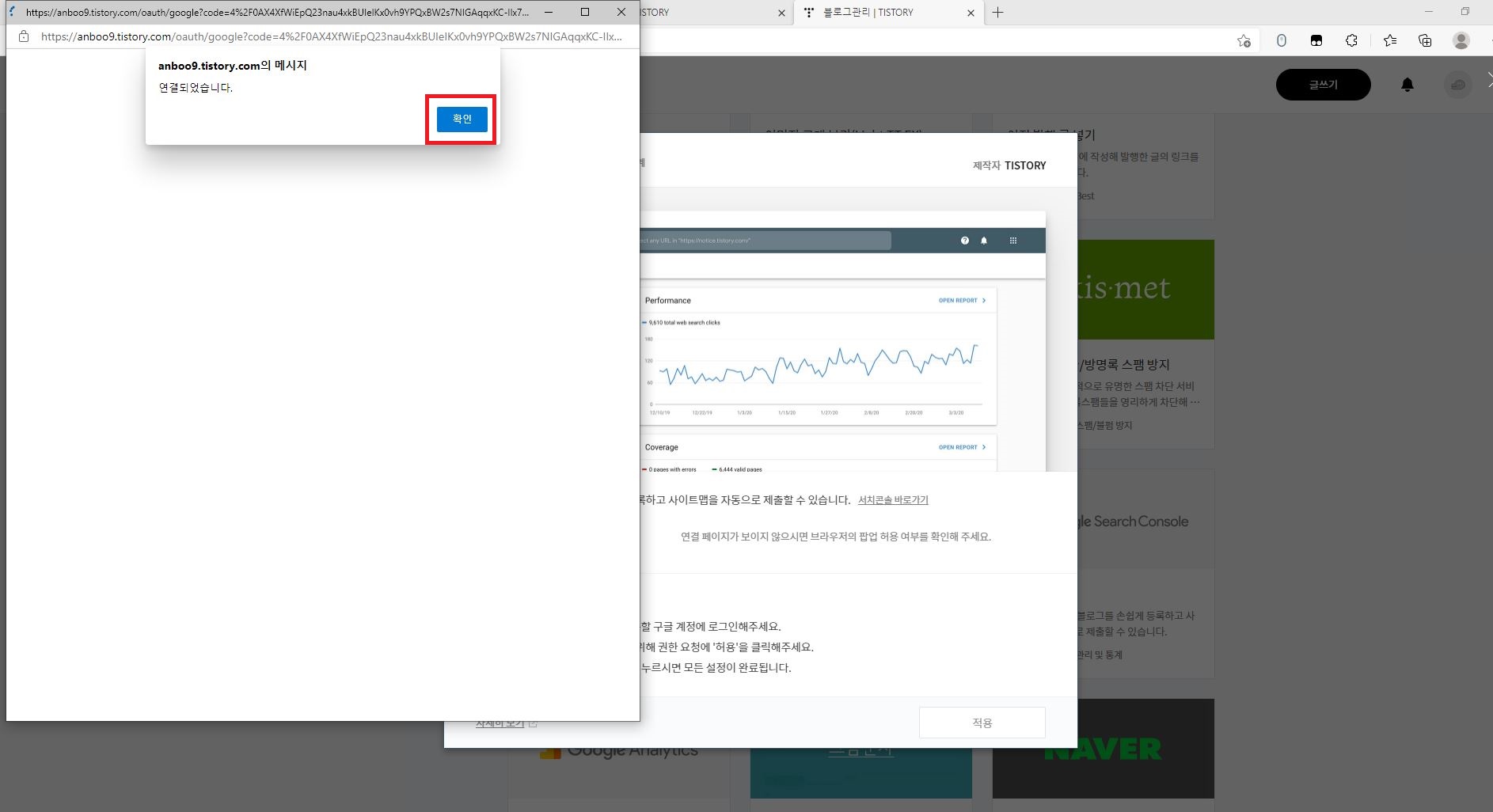
Task: Open the browser extensions puzzle icon
Action: click(1352, 40)
